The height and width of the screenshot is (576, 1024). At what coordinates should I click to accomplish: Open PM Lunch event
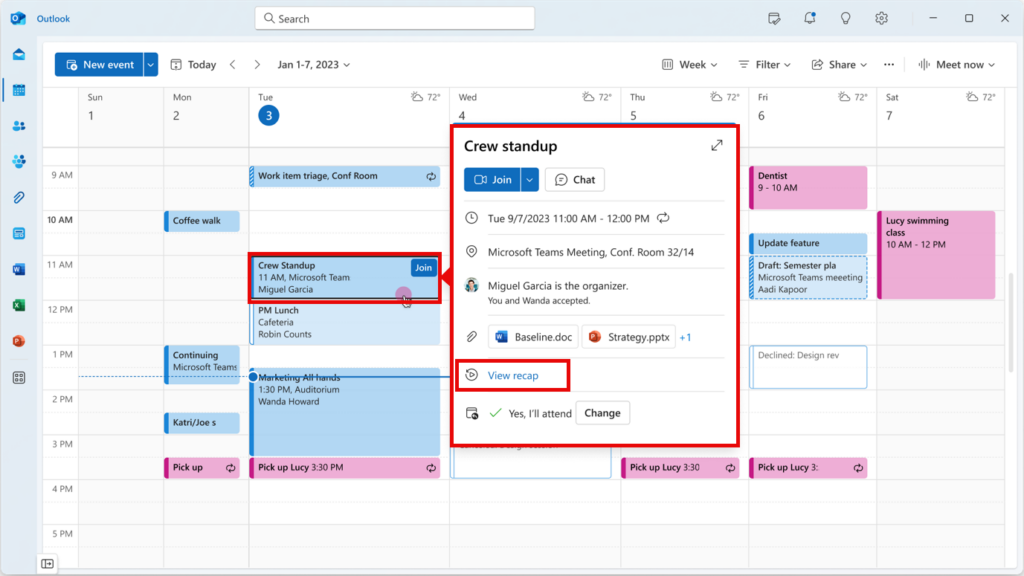point(345,323)
